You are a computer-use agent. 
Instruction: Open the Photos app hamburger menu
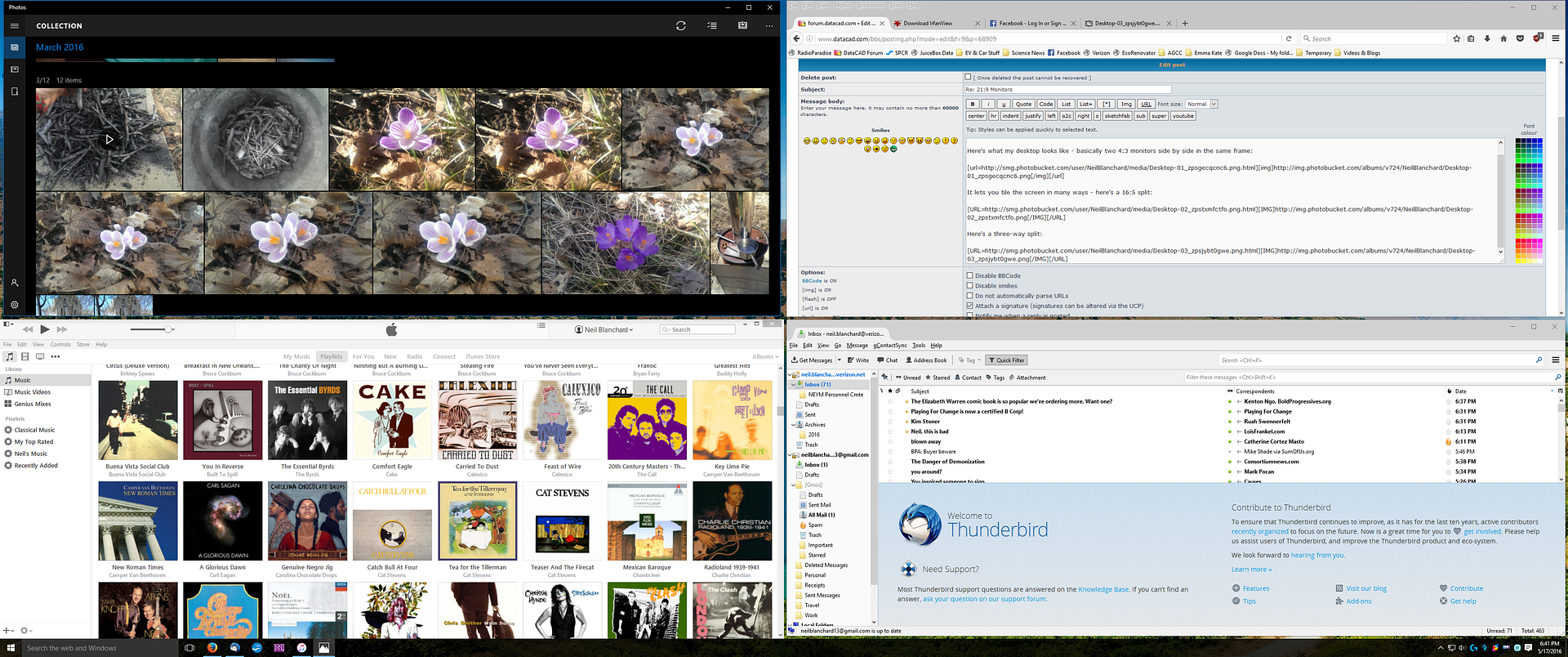14,26
